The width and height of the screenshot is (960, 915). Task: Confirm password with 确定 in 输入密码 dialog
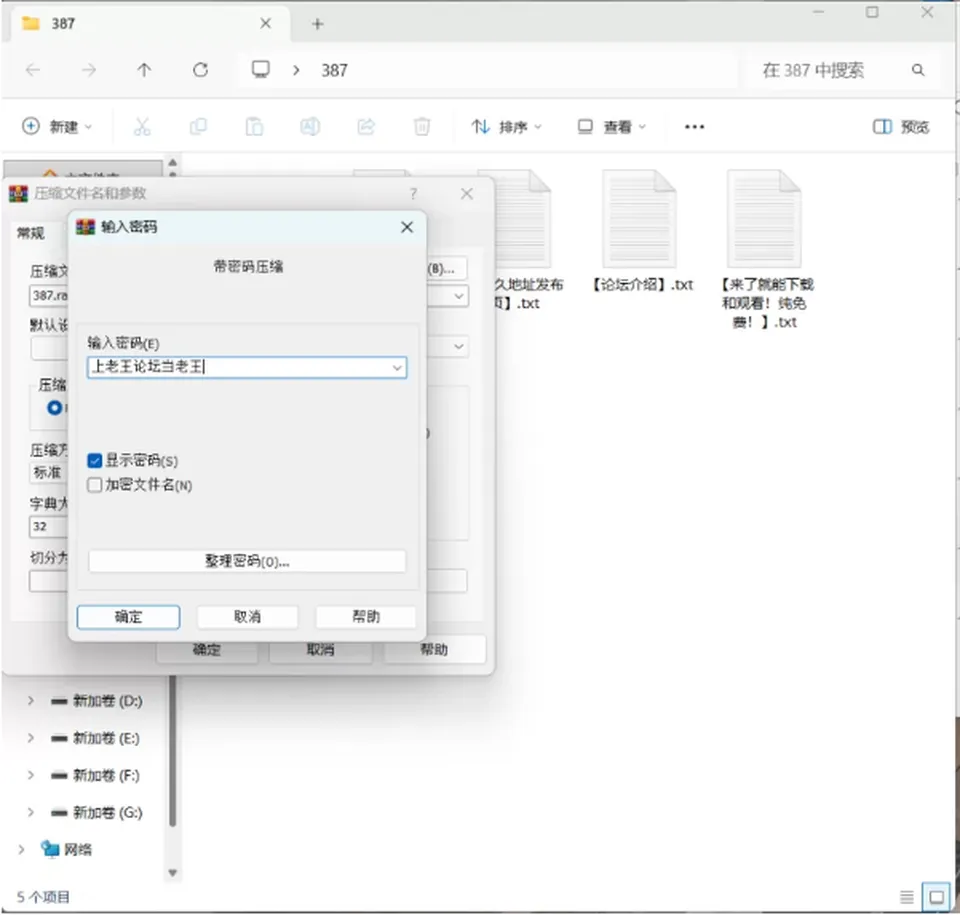pos(129,617)
